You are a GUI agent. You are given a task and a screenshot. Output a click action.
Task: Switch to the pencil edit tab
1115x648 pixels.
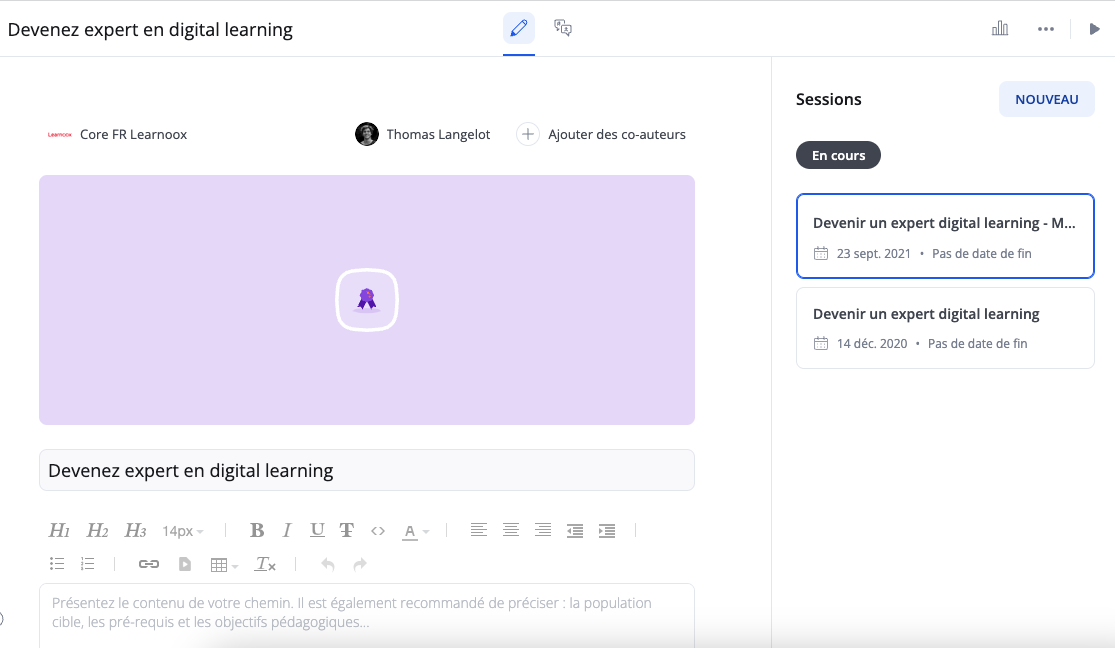[x=518, y=28]
